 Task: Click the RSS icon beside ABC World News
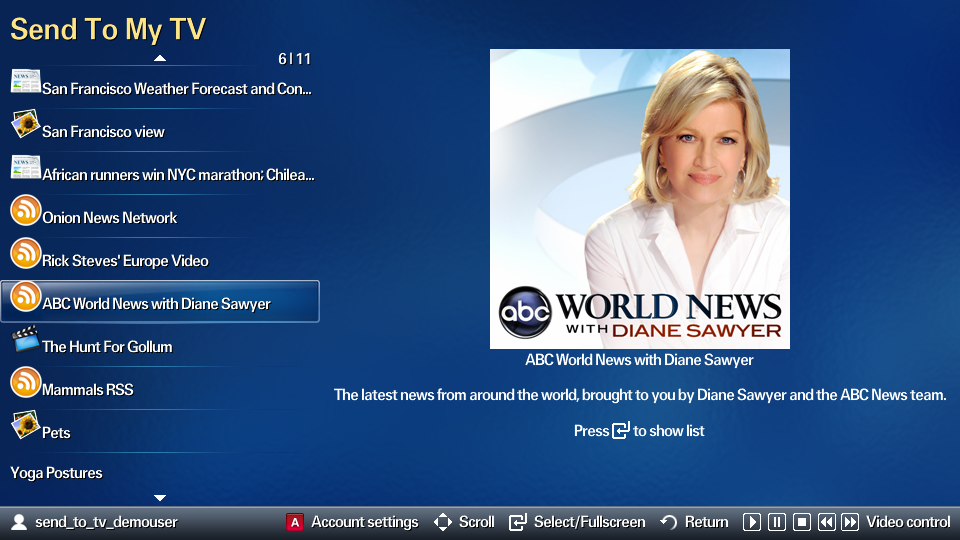[x=26, y=296]
